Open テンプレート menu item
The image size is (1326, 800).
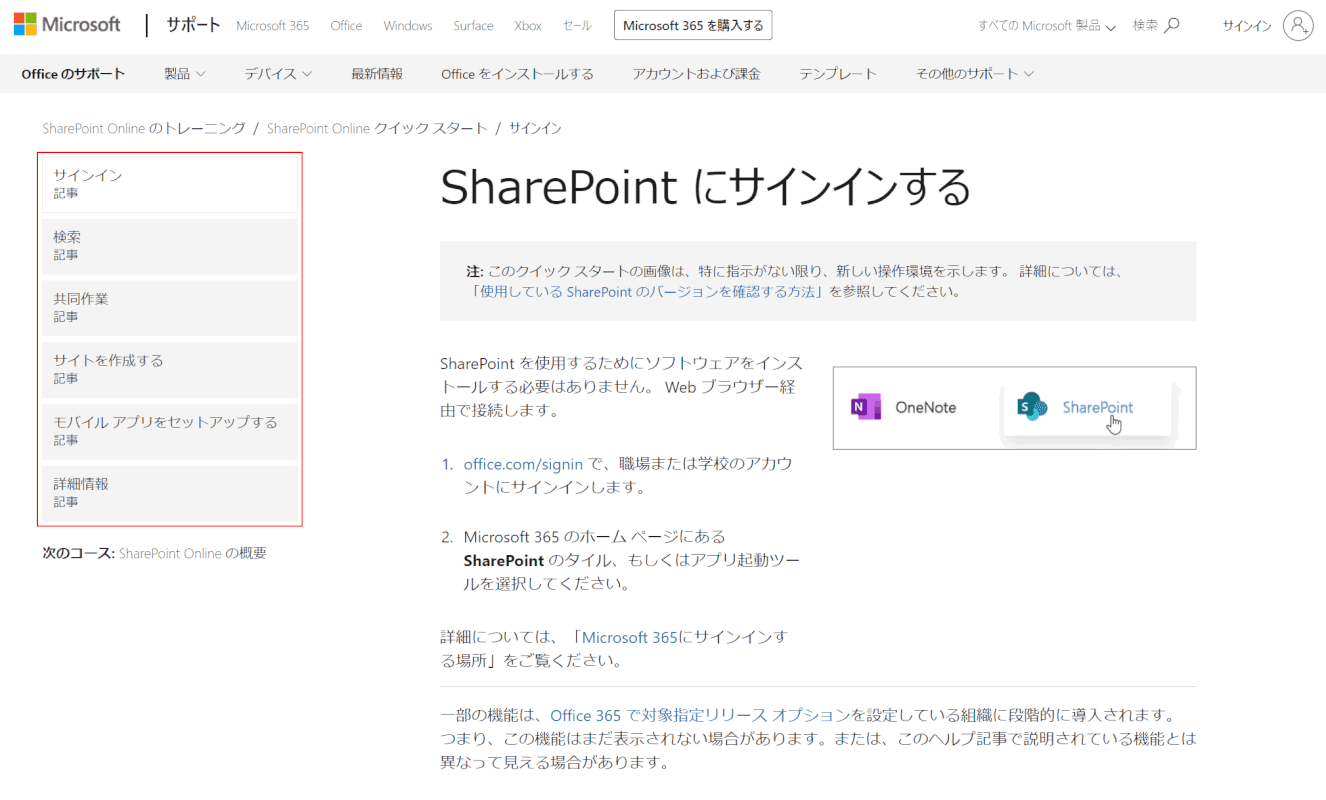tap(838, 74)
